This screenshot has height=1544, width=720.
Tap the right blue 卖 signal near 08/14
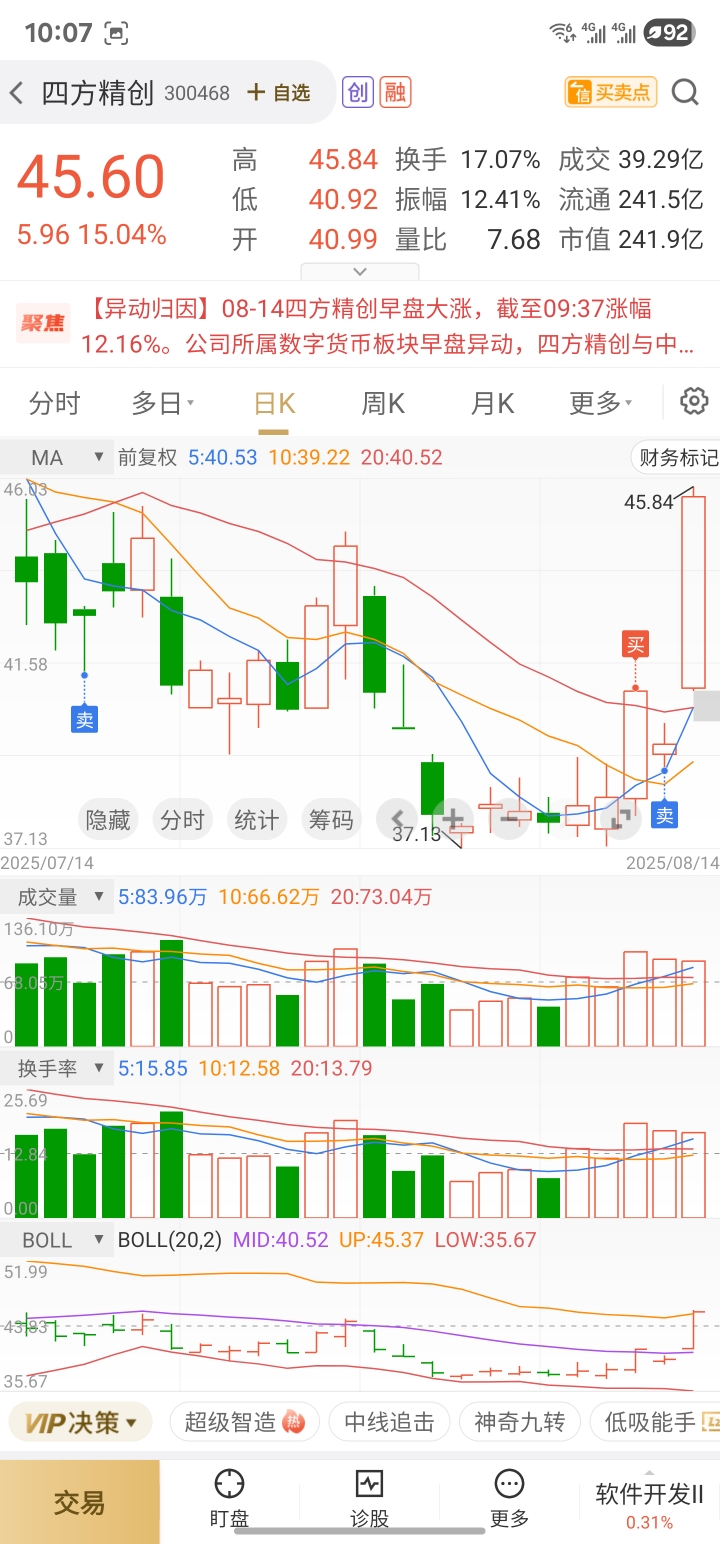pyautogui.click(x=665, y=815)
